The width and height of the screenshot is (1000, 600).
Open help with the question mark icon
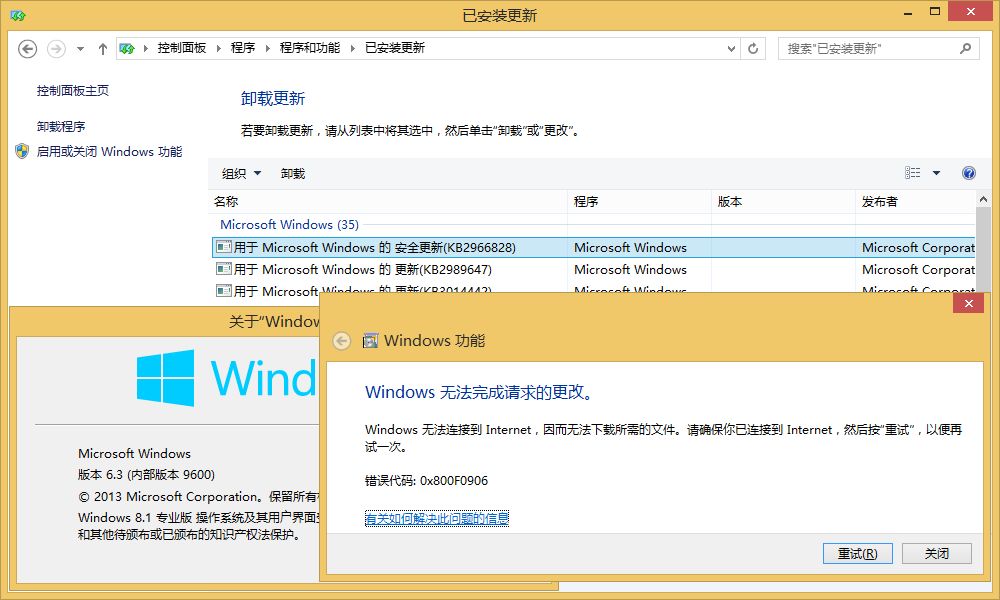968,173
